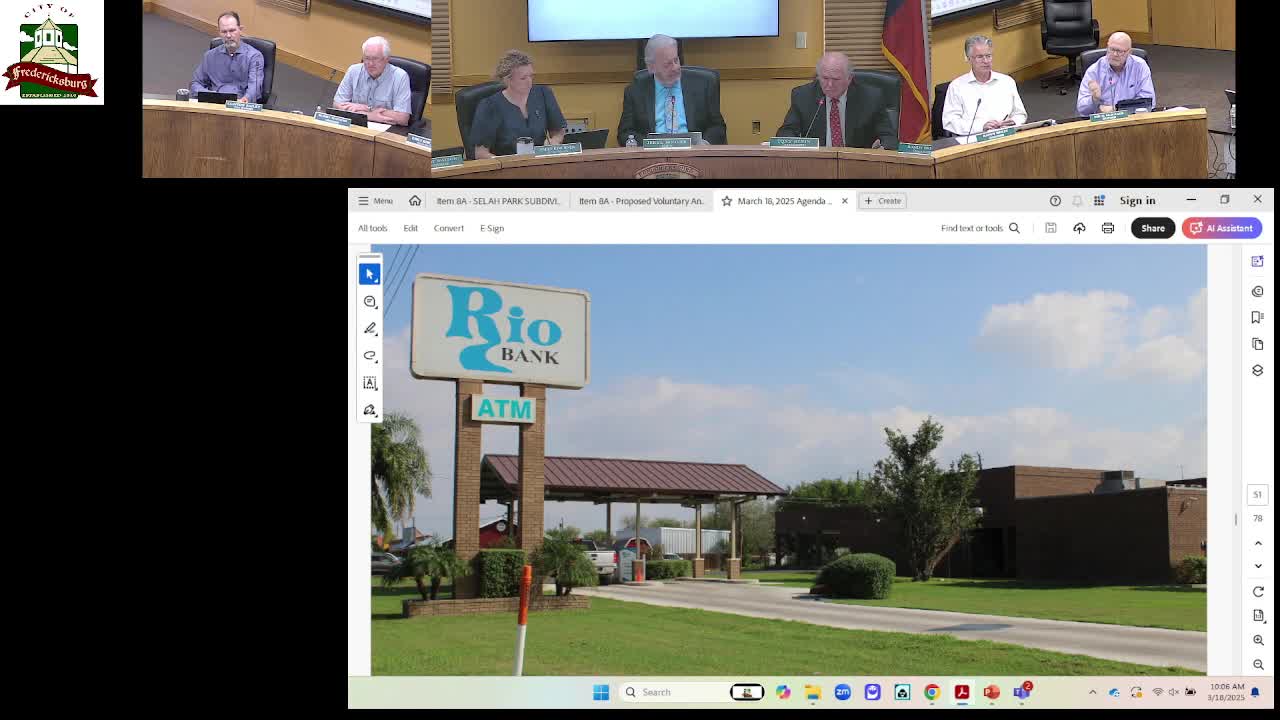Go to previous page with up chevron
The width and height of the screenshot is (1280, 720).
coord(1258,543)
